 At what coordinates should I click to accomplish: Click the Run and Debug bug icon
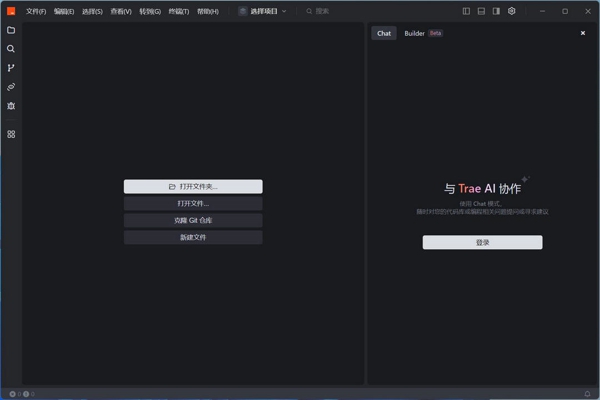(11, 105)
